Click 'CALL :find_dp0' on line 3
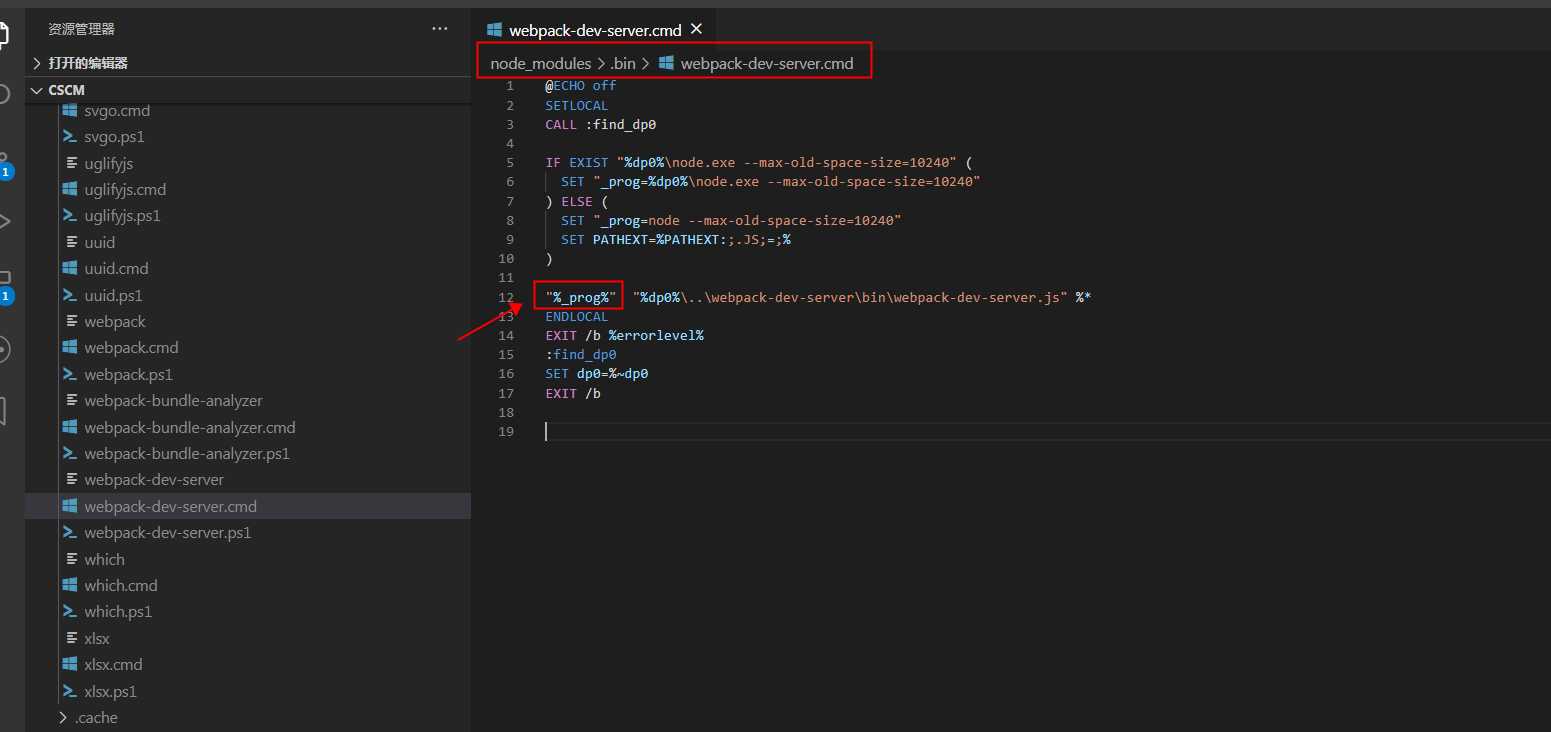The width and height of the screenshot is (1551, 732). point(600,124)
